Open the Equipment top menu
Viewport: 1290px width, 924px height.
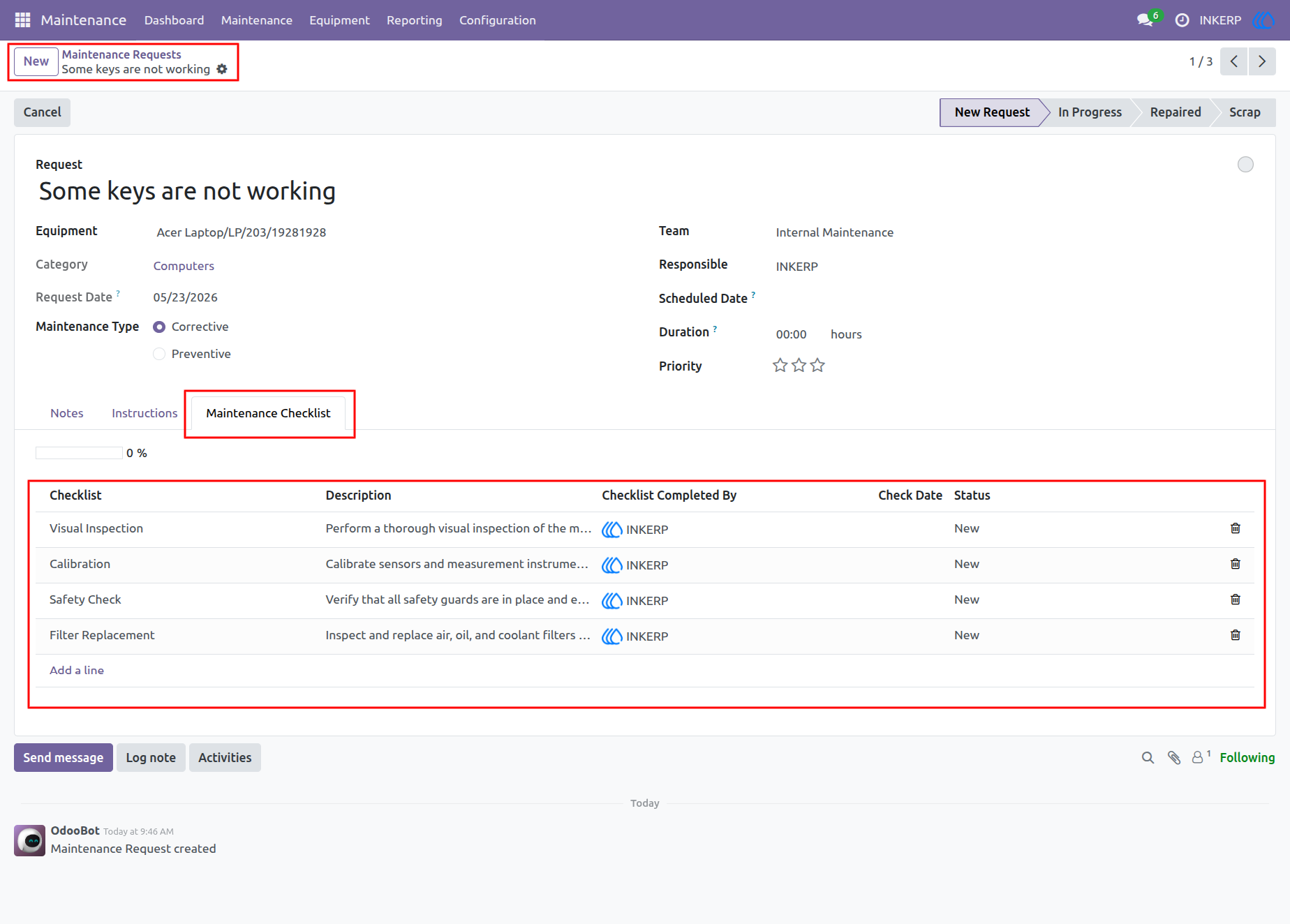339,20
